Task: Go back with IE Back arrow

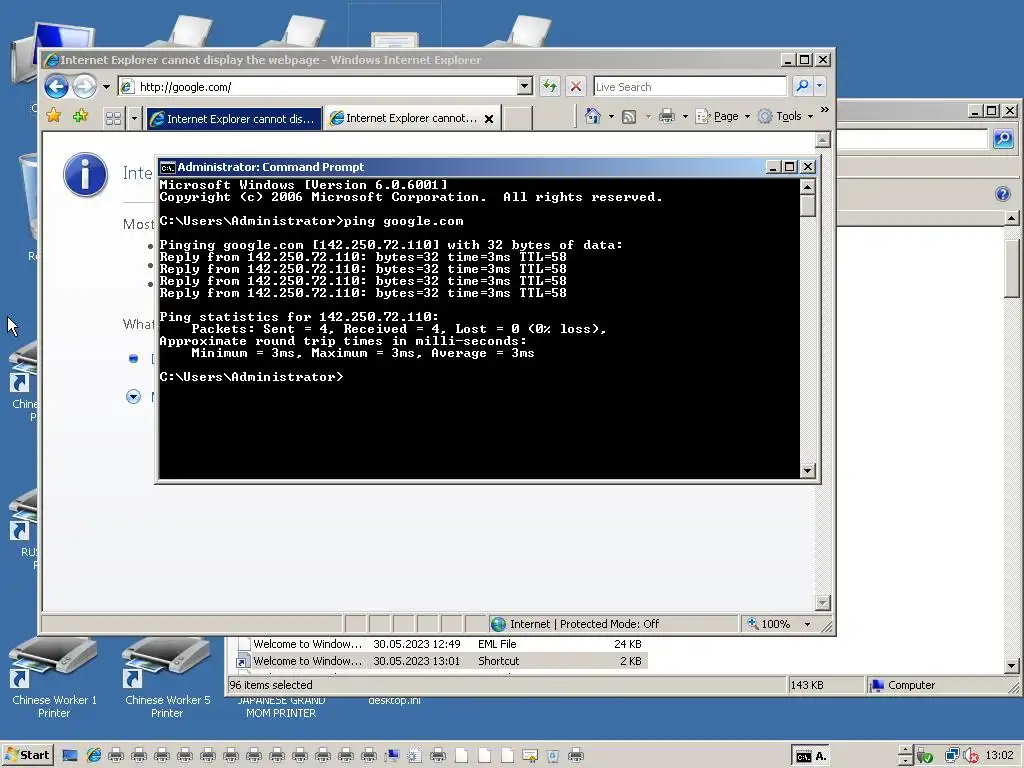Action: click(57, 86)
